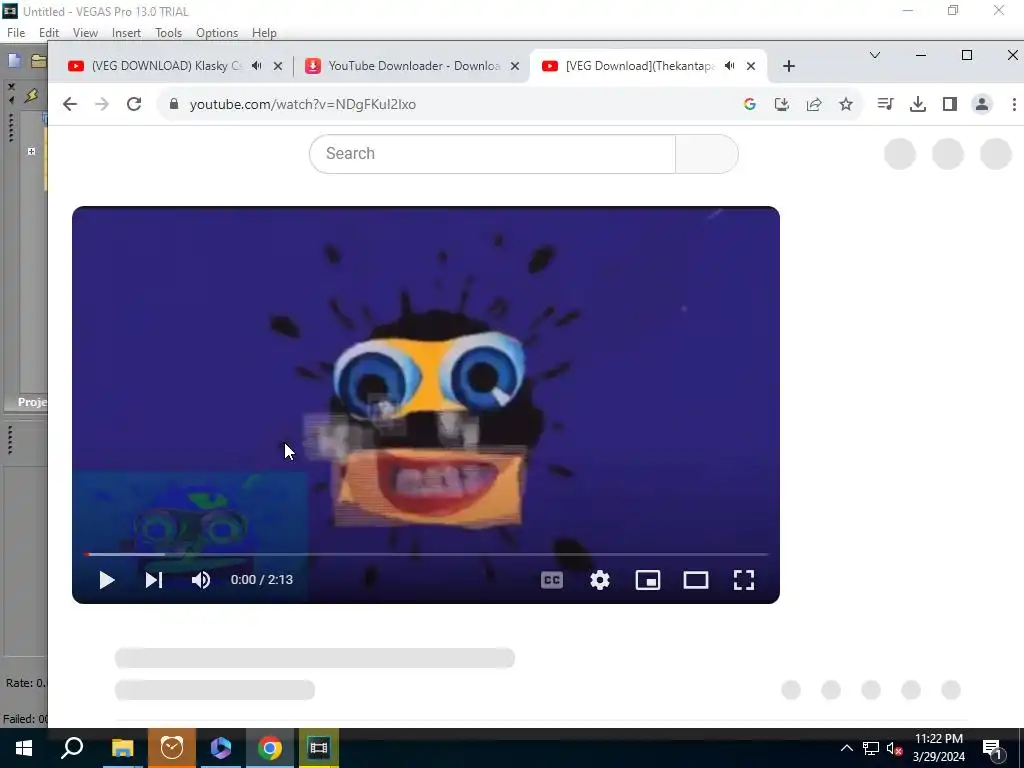The height and width of the screenshot is (768, 1024).
Task: Open VEGAS Pro Tools menu
Action: (168, 33)
